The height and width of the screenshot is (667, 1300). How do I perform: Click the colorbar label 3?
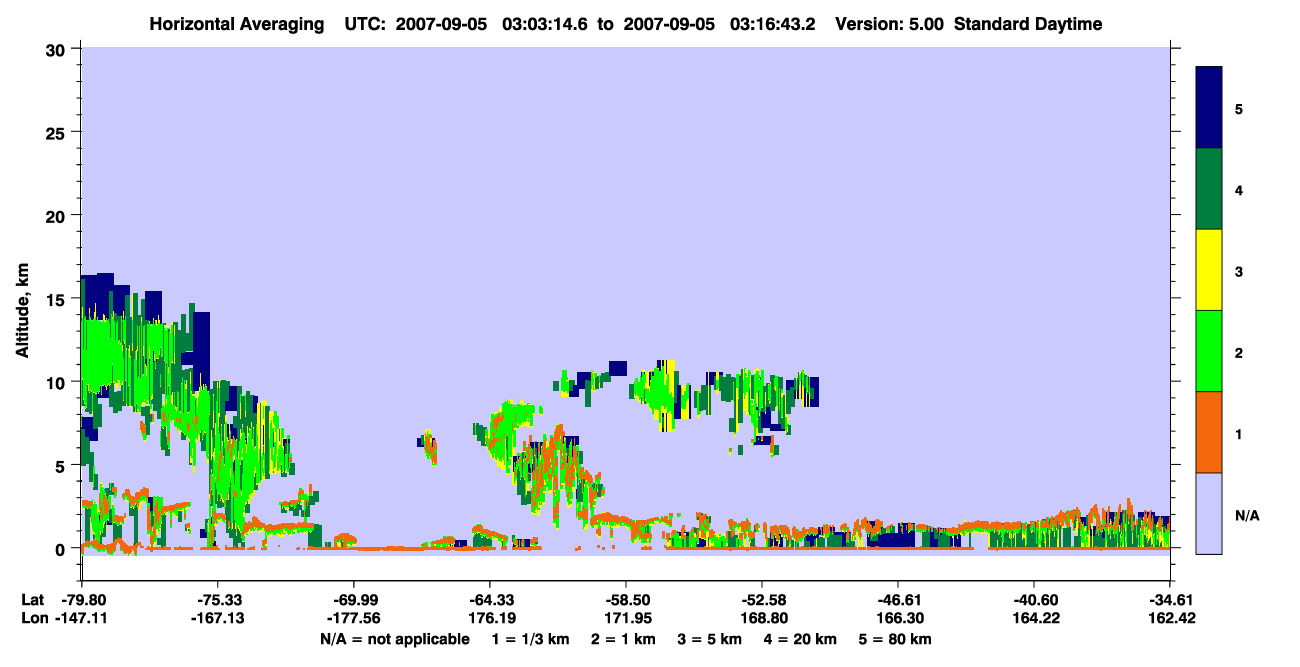tap(1239, 271)
